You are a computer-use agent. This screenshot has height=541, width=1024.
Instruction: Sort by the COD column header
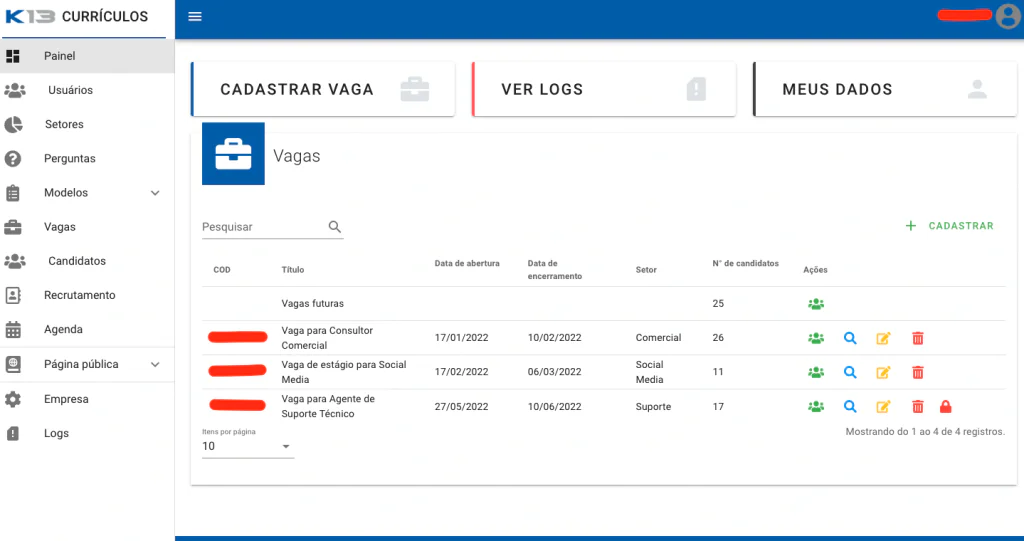click(x=222, y=270)
